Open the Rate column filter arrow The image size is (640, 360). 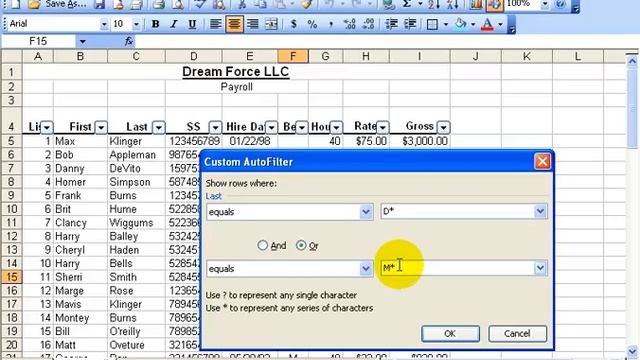(x=382, y=128)
